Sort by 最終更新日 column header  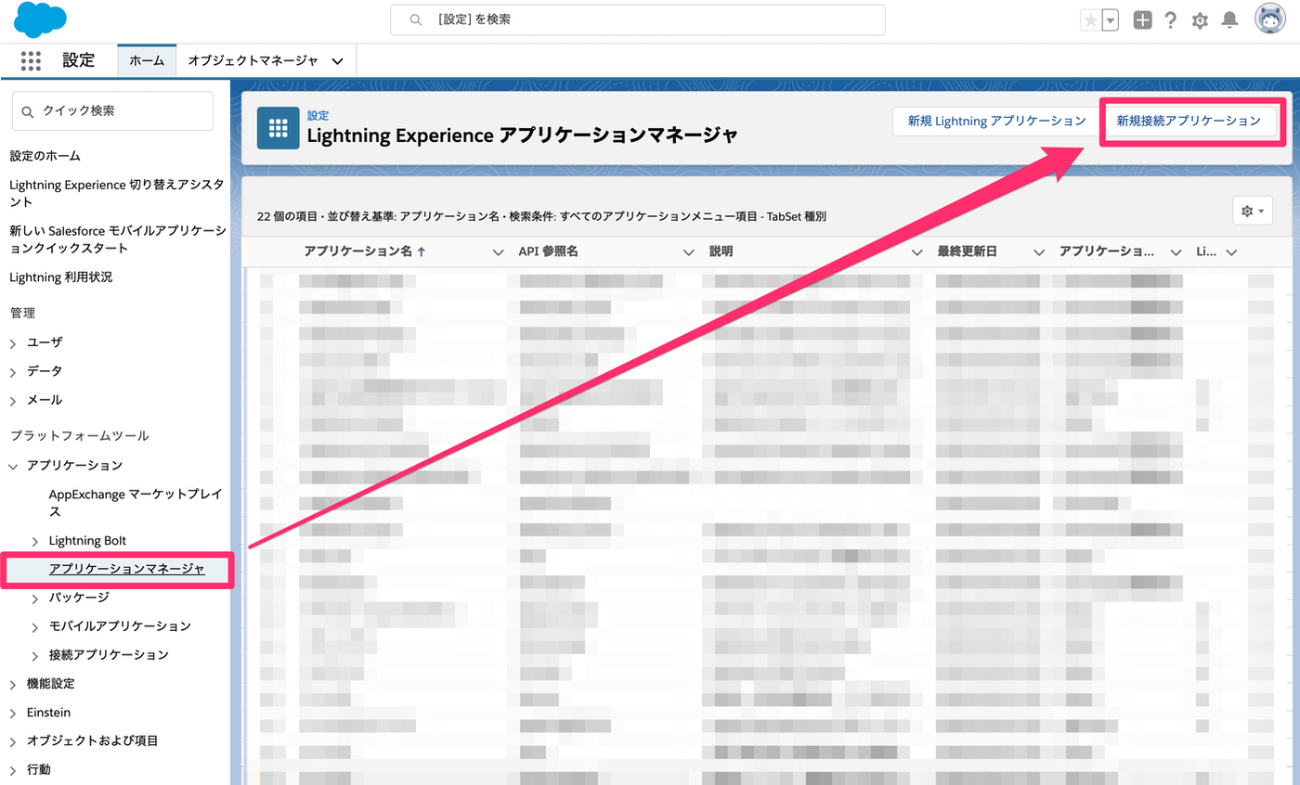tap(967, 252)
